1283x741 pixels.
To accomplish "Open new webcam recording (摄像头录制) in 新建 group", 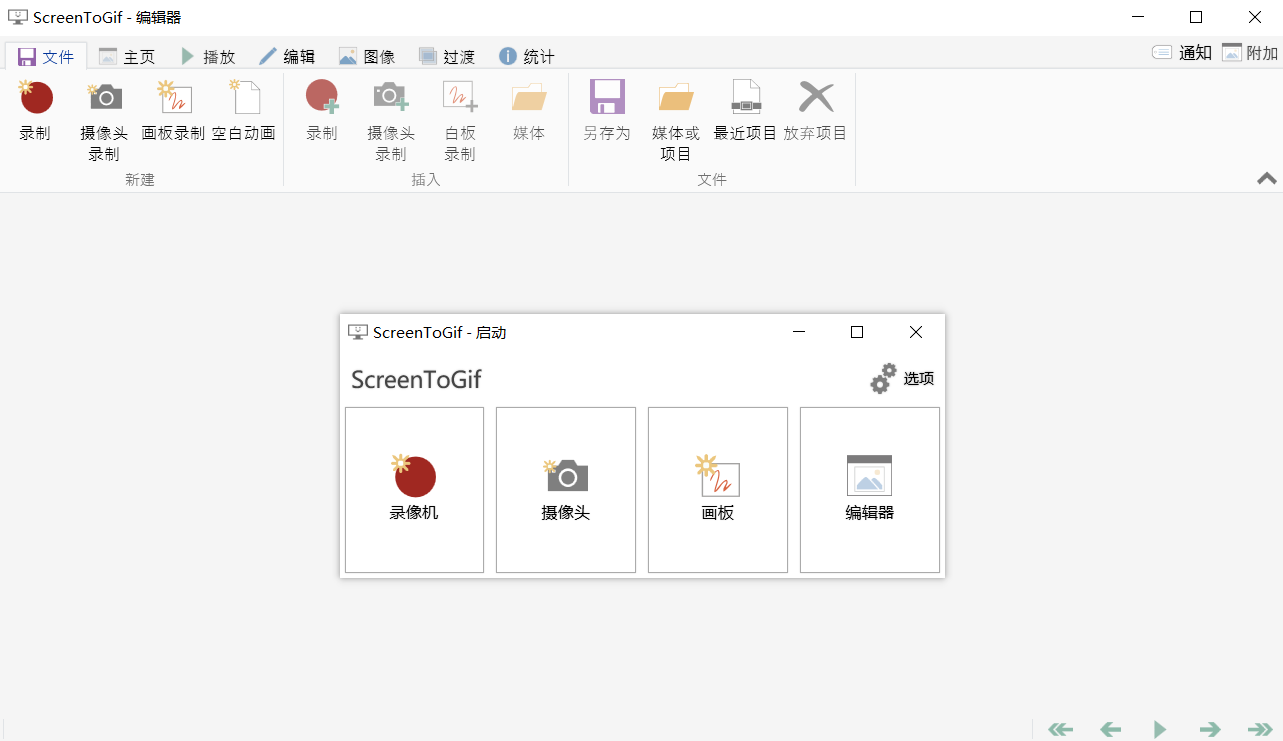I will tap(104, 120).
